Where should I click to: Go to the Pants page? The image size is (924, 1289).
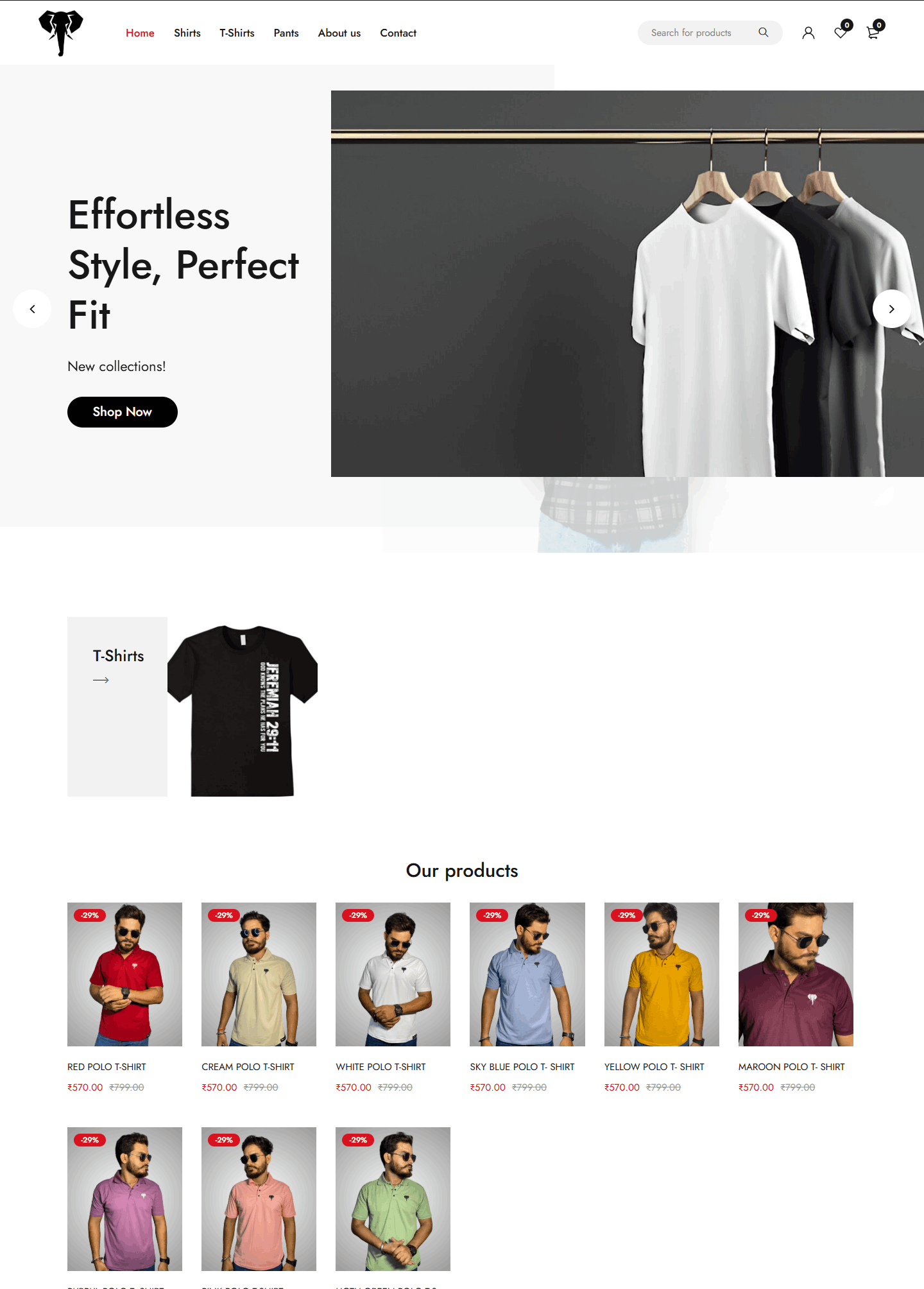point(286,33)
